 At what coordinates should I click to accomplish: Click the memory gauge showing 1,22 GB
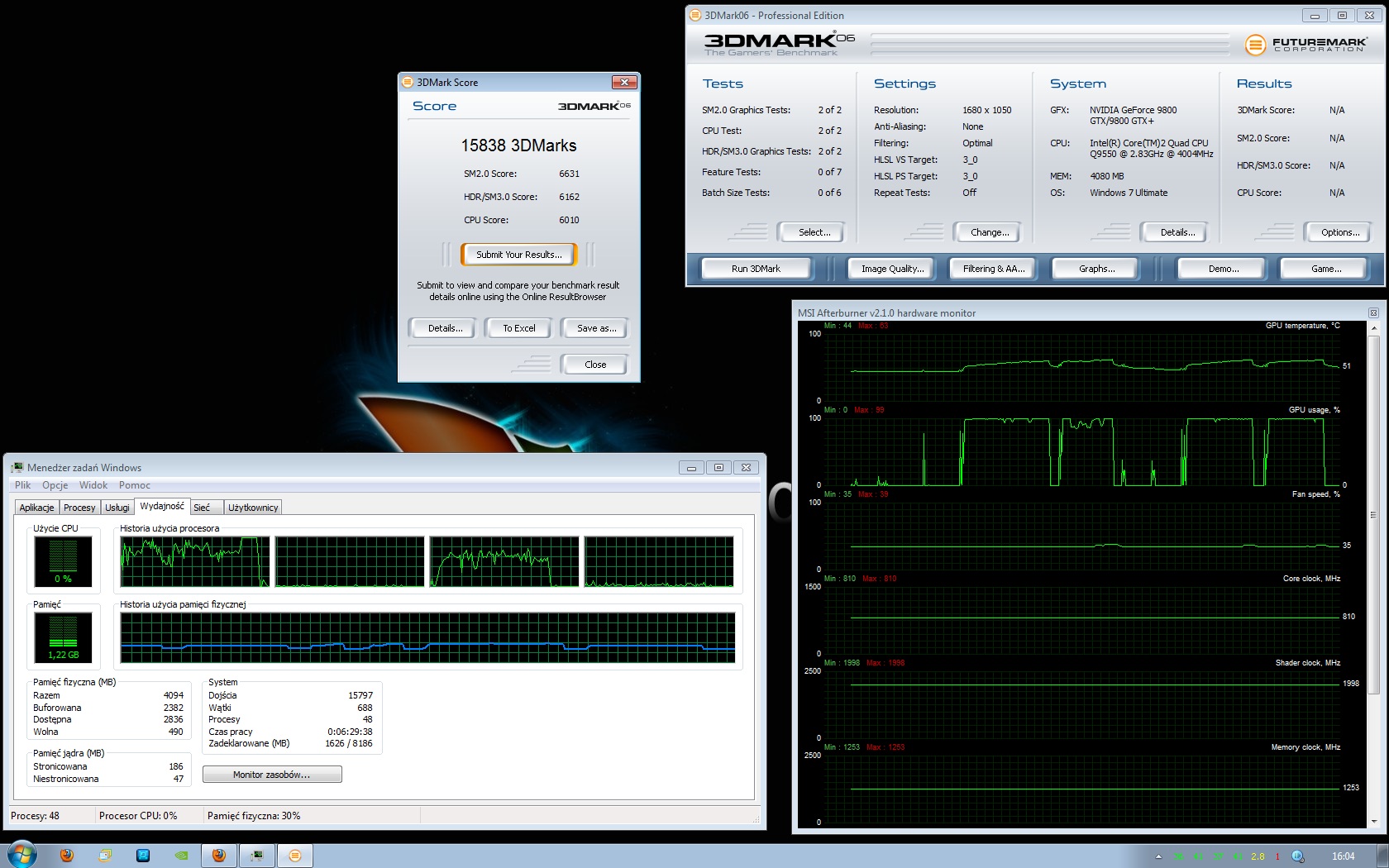[63, 637]
